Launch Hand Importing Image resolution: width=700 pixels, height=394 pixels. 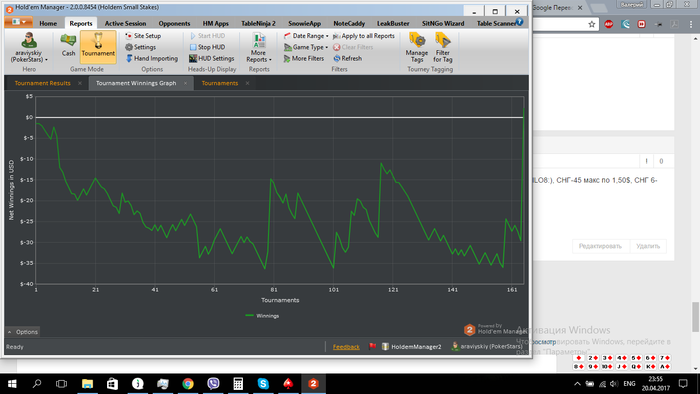pos(152,58)
